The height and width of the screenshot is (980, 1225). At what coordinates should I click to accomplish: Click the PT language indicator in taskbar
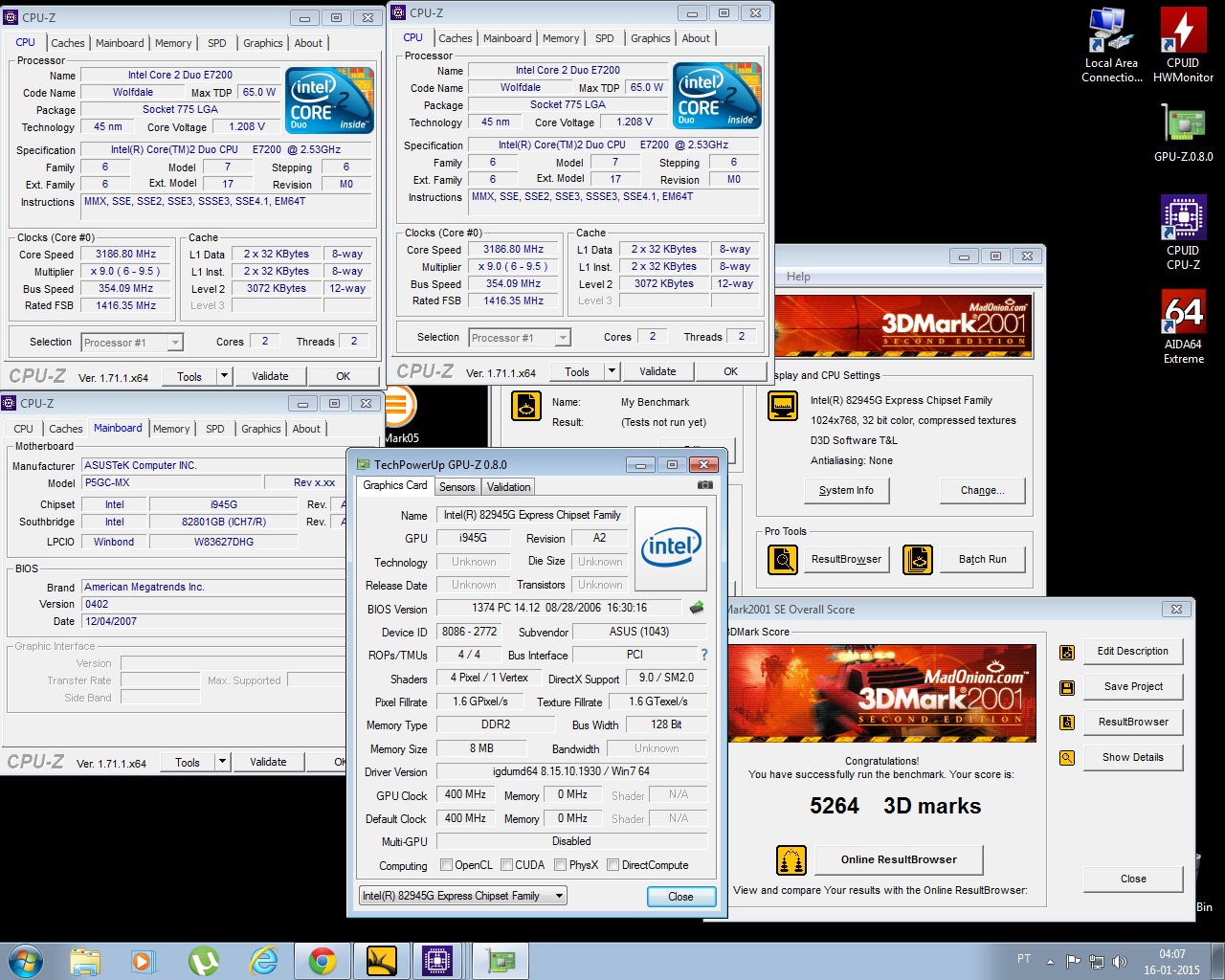1024,959
